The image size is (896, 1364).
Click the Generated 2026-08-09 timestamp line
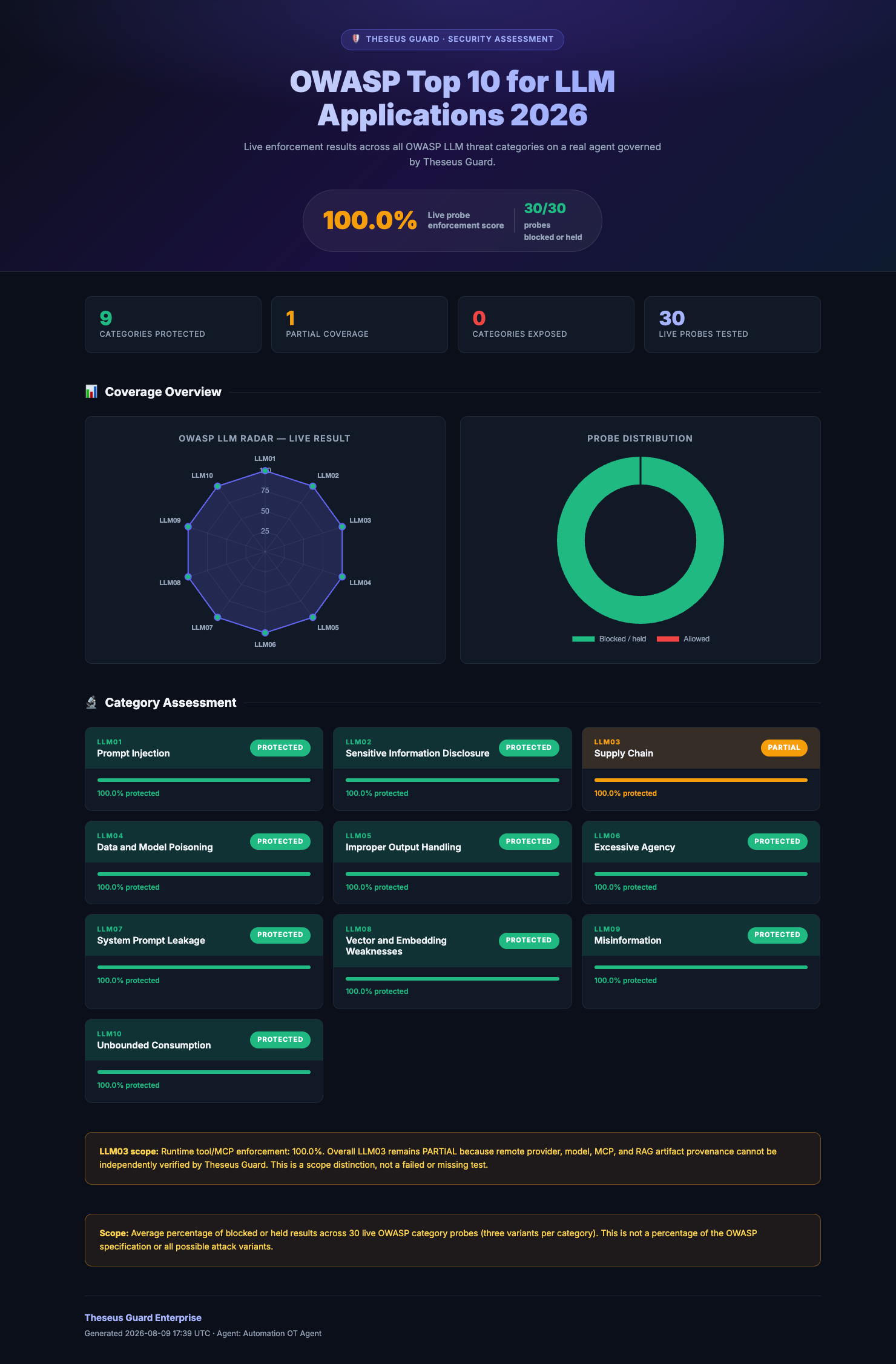point(203,1334)
